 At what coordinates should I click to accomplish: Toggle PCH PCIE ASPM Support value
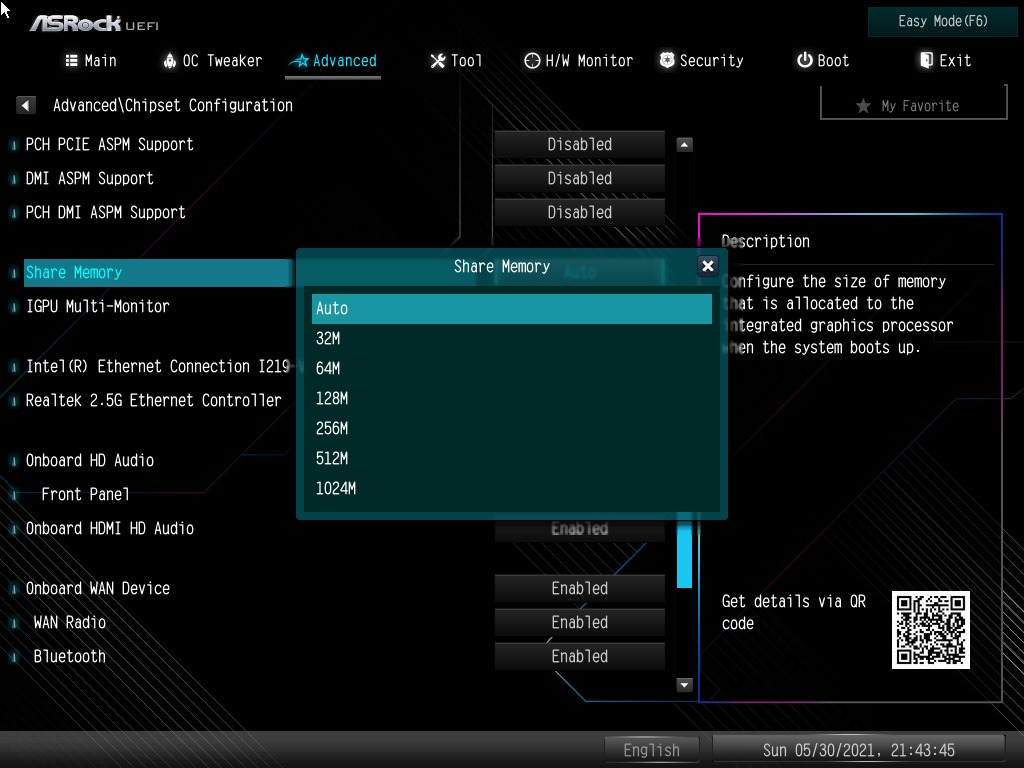click(x=579, y=145)
